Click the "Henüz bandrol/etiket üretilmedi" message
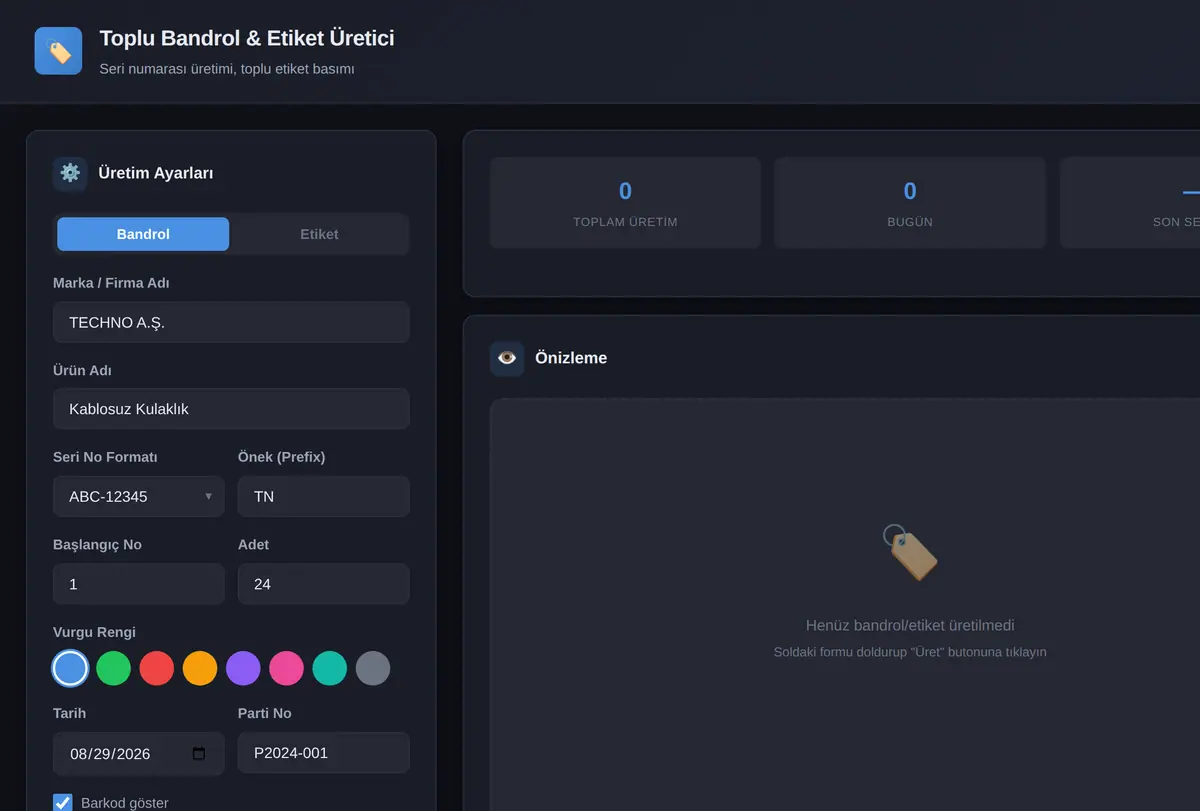 [910, 626]
